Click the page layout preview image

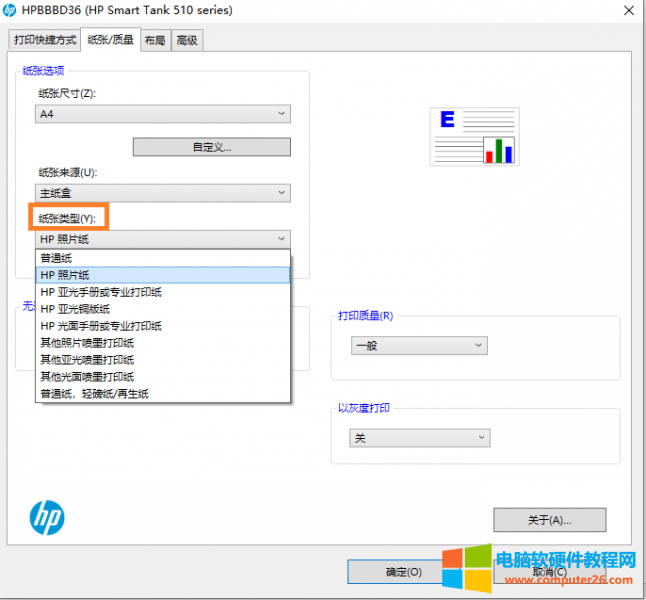(475, 136)
